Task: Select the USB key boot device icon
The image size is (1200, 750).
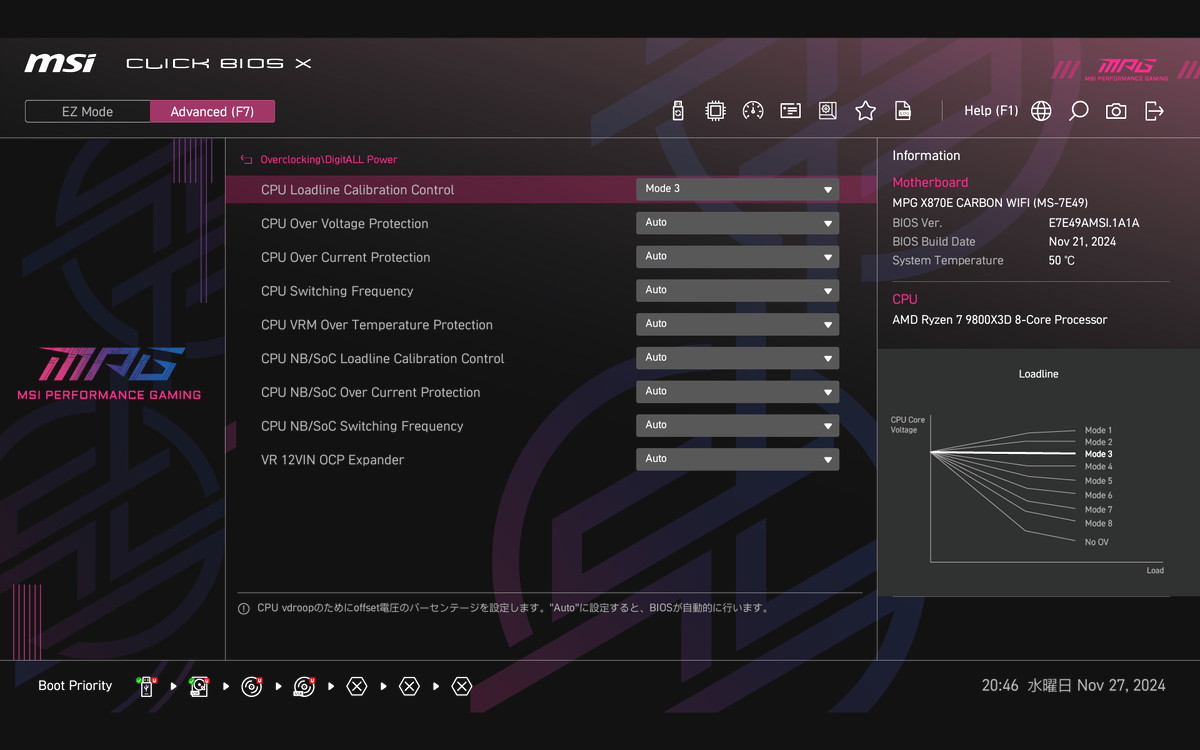Action: (147, 686)
